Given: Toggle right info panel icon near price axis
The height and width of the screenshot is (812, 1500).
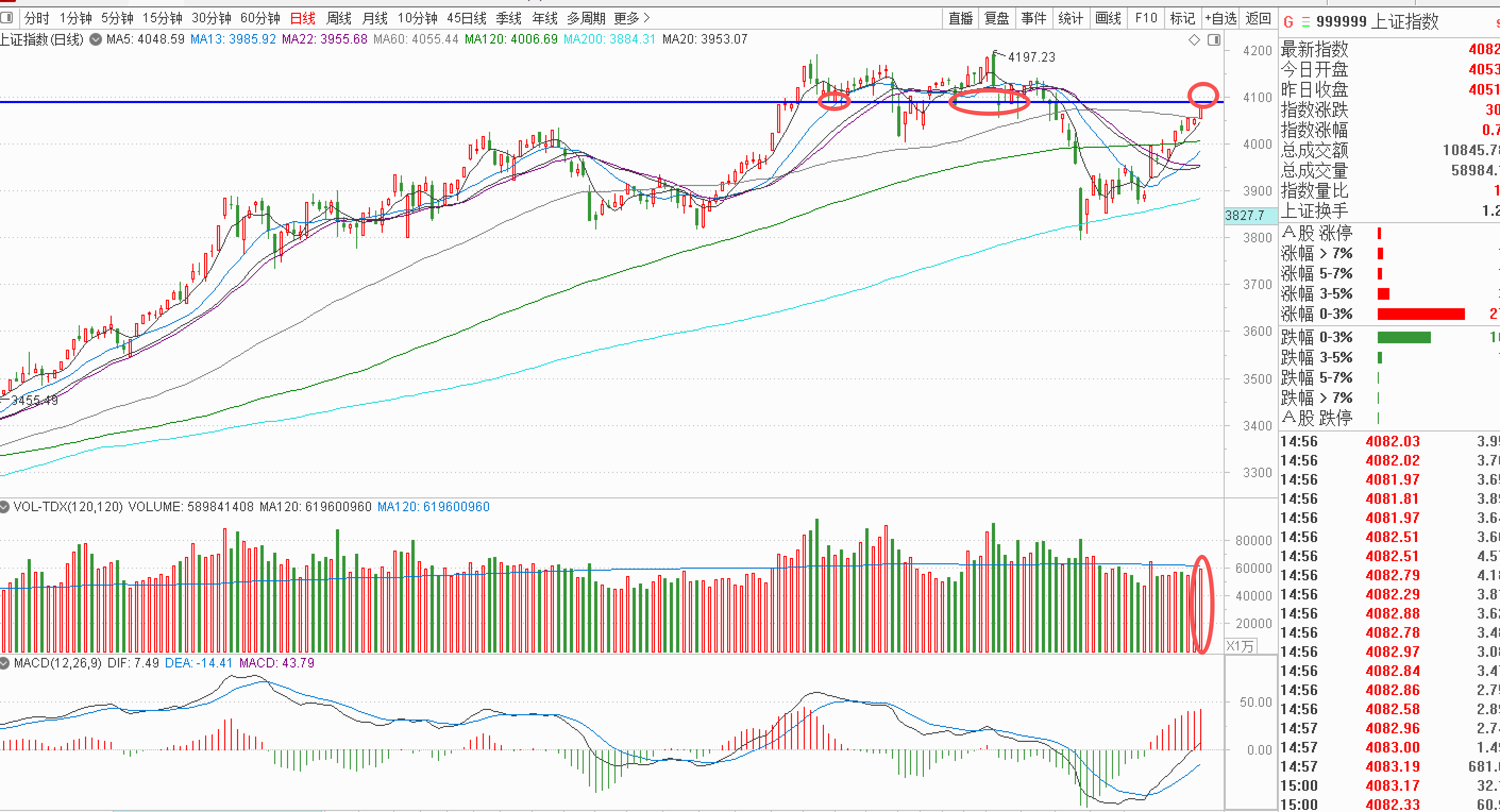Looking at the screenshot, I should (1214, 39).
